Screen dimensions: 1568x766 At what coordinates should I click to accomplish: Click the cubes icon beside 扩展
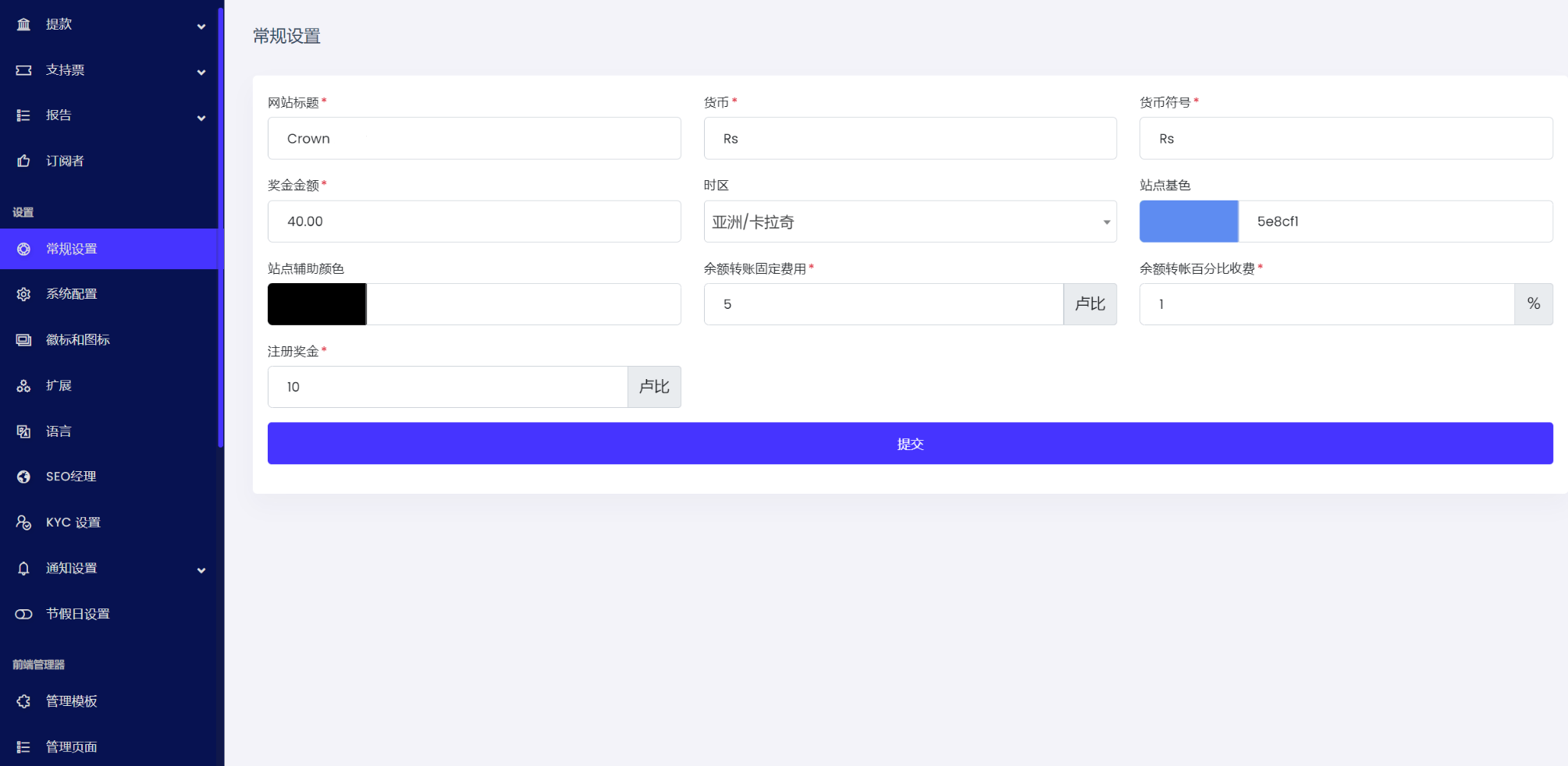(23, 385)
